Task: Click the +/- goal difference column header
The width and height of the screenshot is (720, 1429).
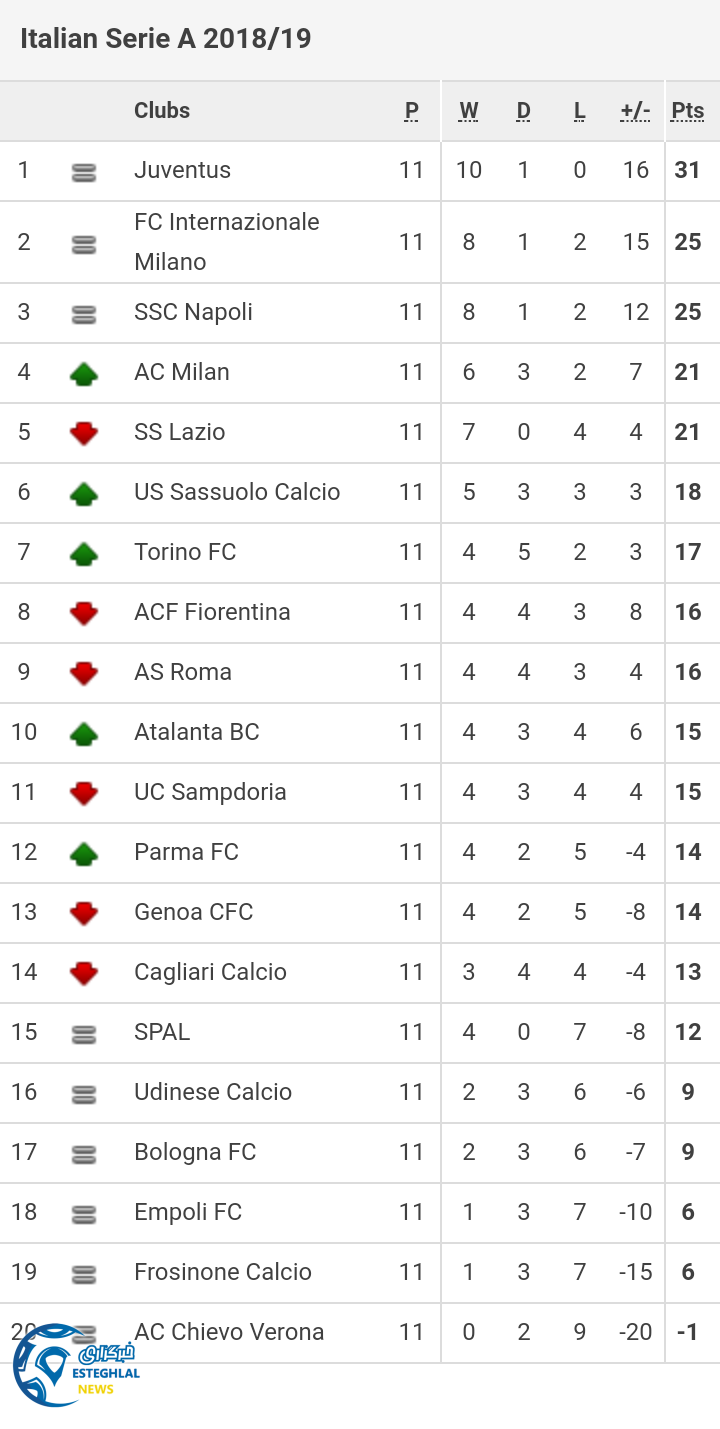Action: coord(636,111)
